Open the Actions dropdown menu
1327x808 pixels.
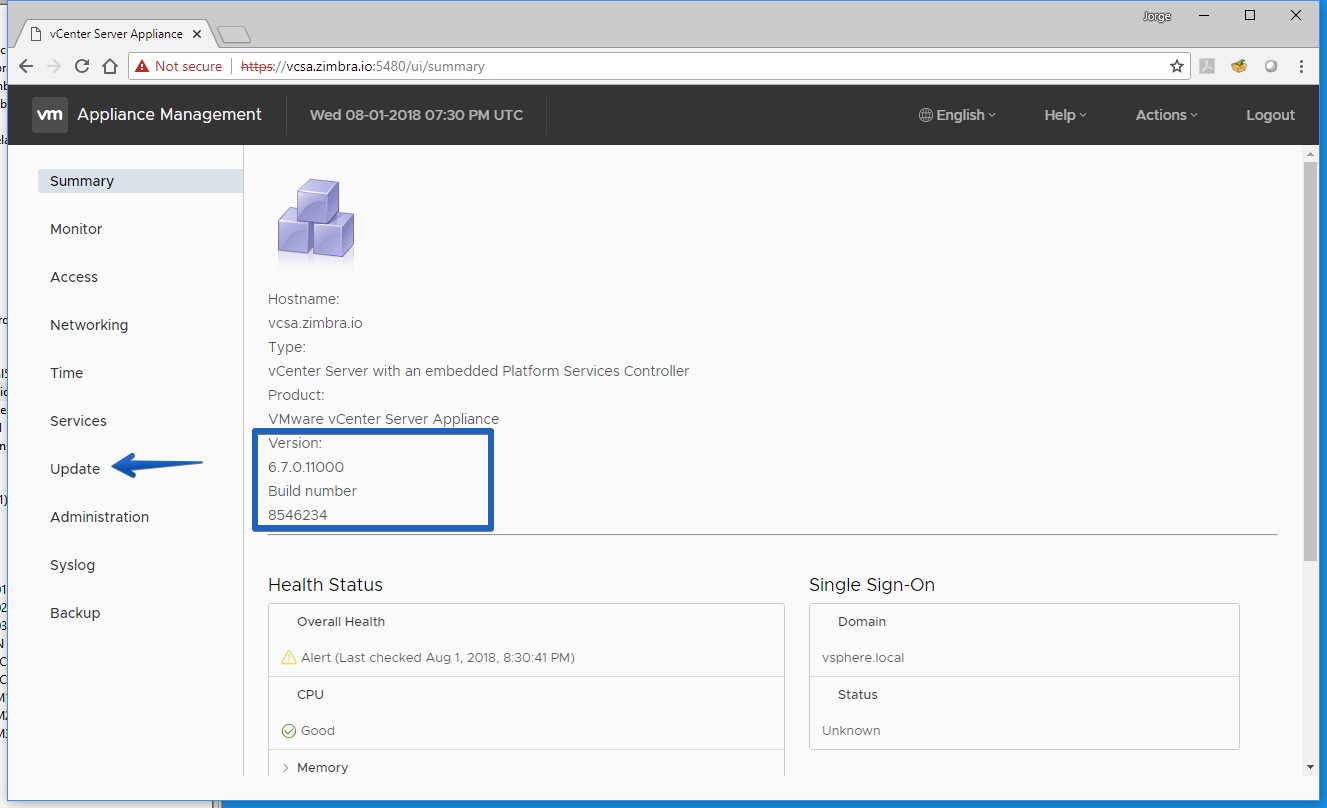pos(1166,115)
